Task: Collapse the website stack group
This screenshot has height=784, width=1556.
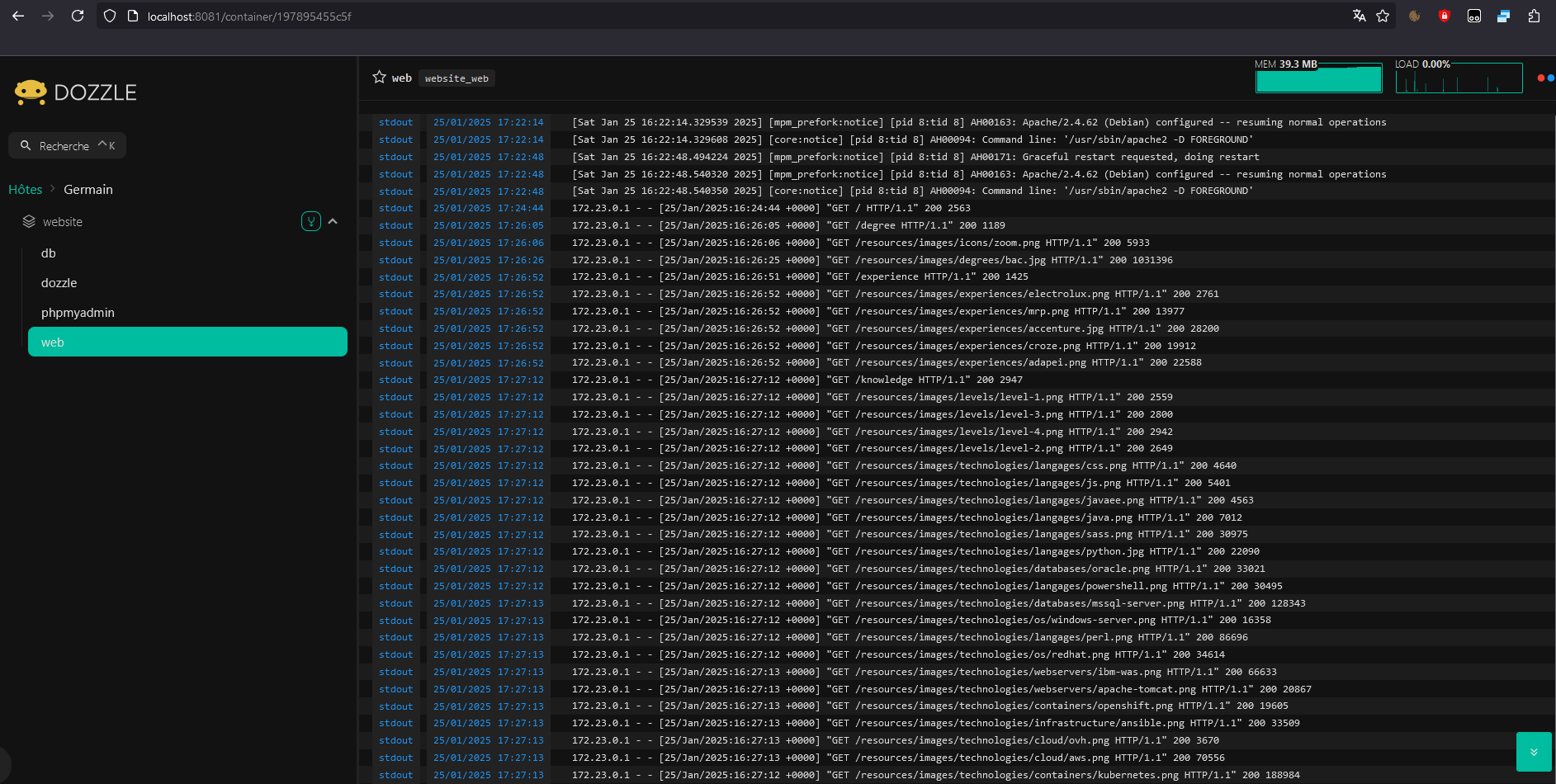Action: pyautogui.click(x=333, y=221)
